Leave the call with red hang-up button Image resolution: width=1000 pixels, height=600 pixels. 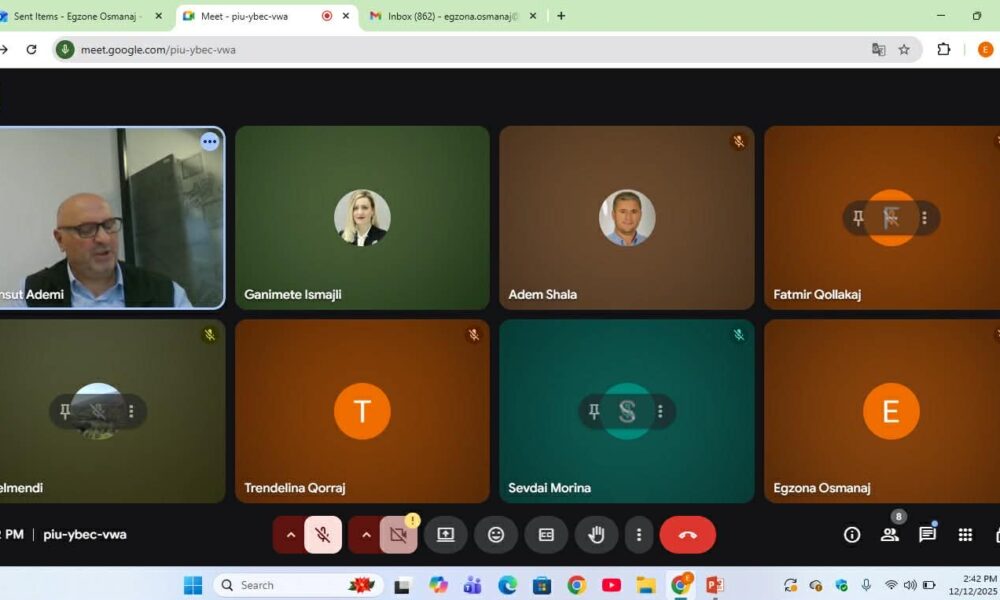688,535
